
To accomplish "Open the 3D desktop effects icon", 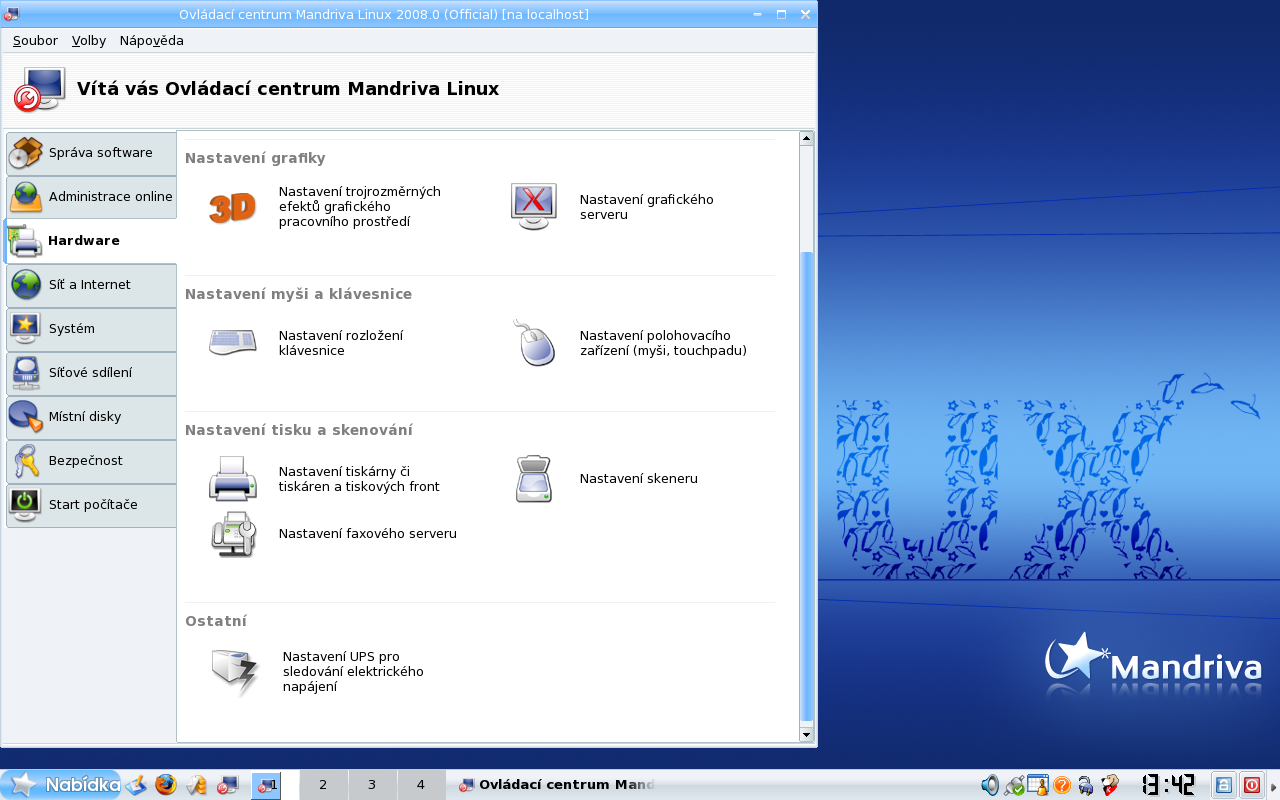I will [233, 207].
